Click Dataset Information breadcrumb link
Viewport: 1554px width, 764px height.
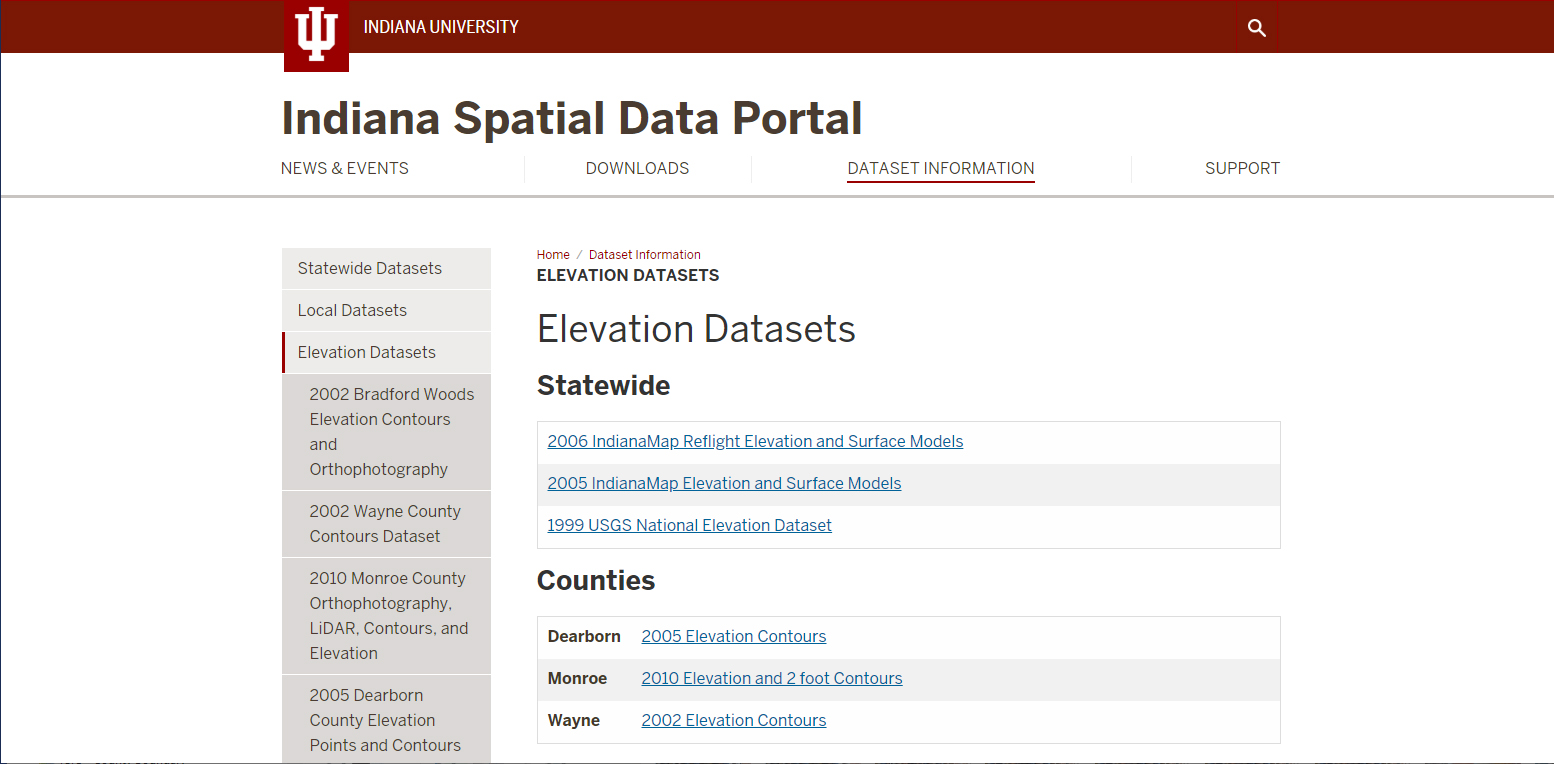(645, 255)
